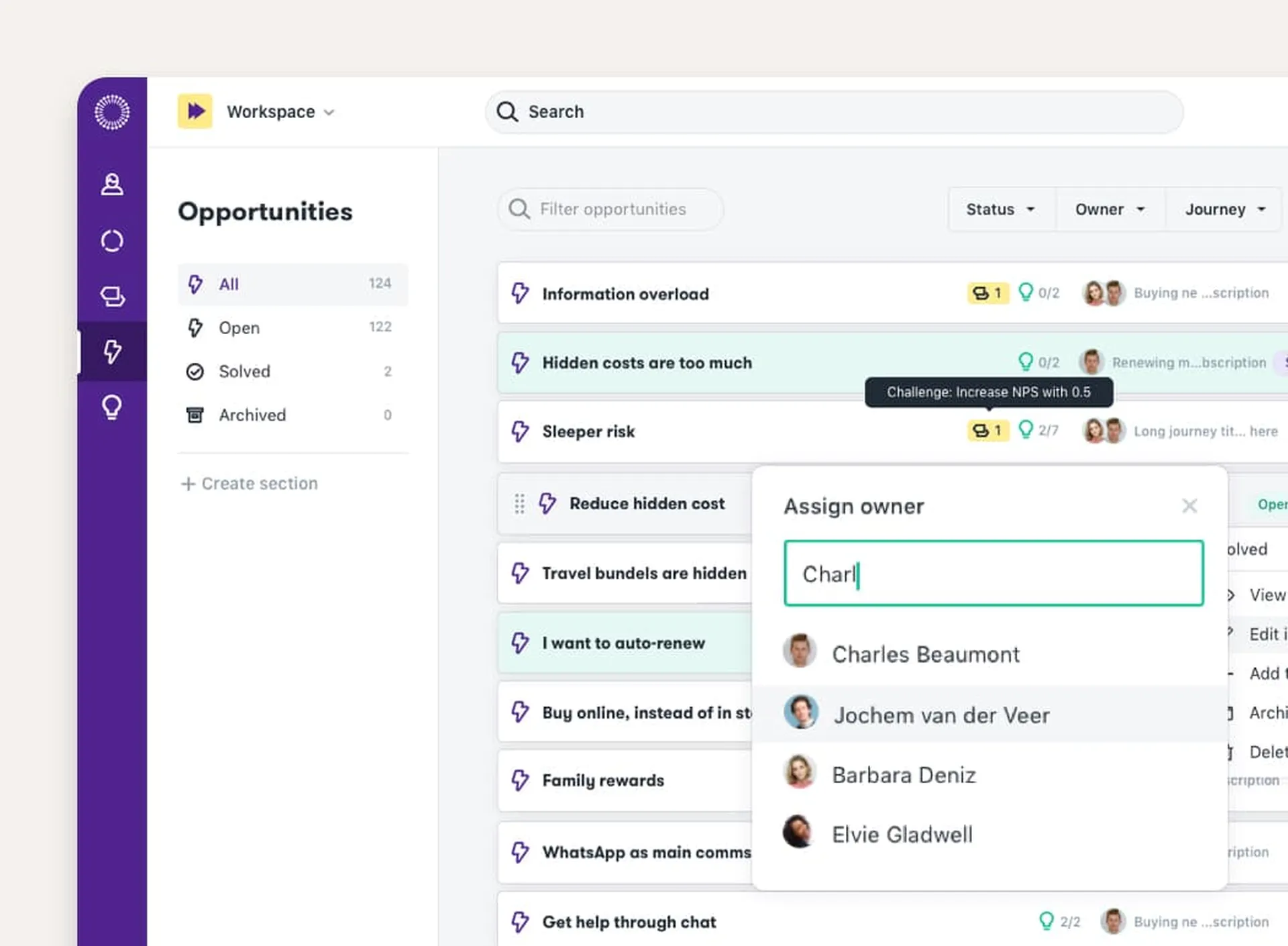Screen dimensions: 1288x946
Task: Click solutions 2/7 on Sleeper risk row
Action: 1038,430
